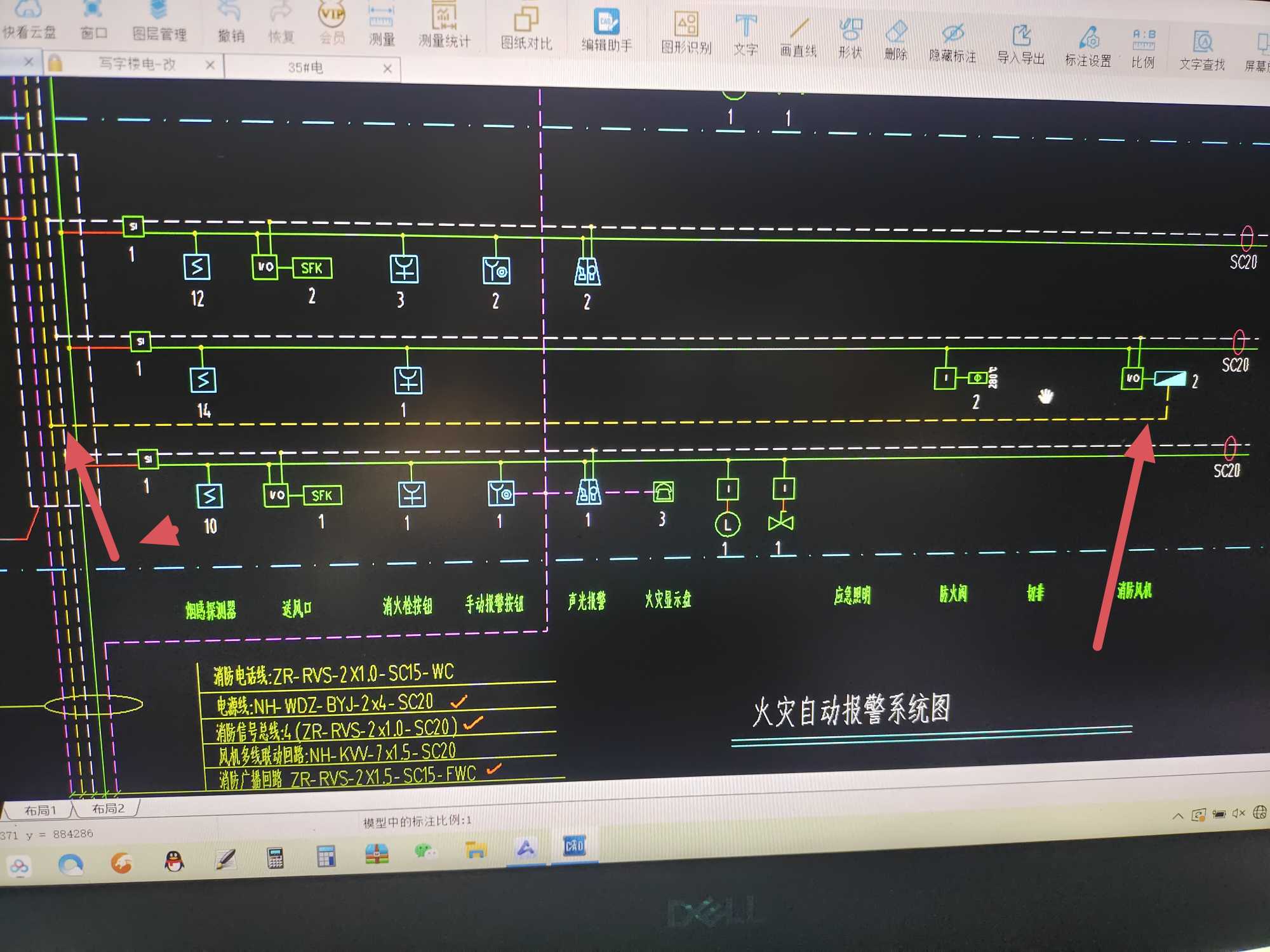The height and width of the screenshot is (952, 1270).
Task: Open 图层管理 layer manager
Action: pos(159,20)
